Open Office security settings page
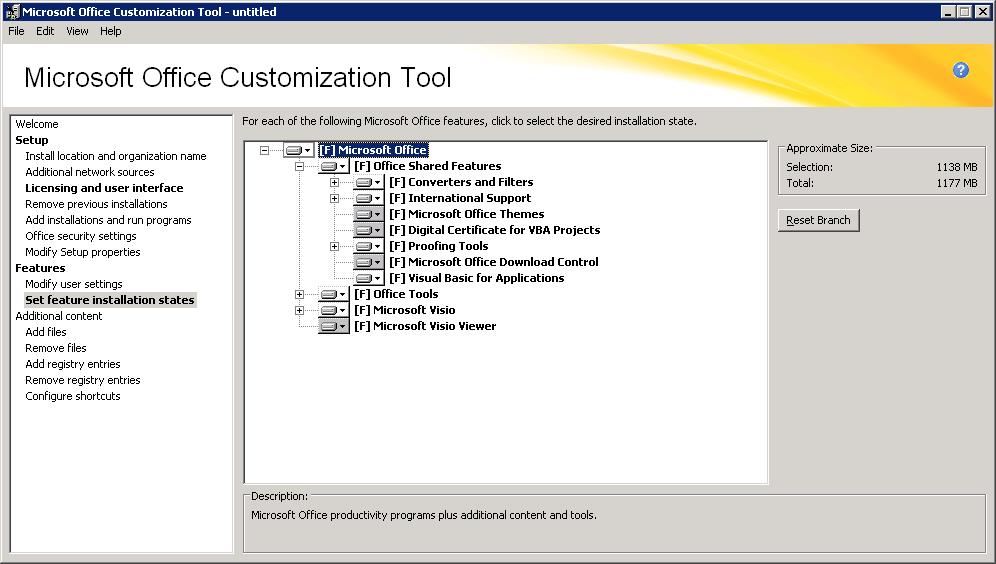This screenshot has width=996, height=564. coord(81,236)
